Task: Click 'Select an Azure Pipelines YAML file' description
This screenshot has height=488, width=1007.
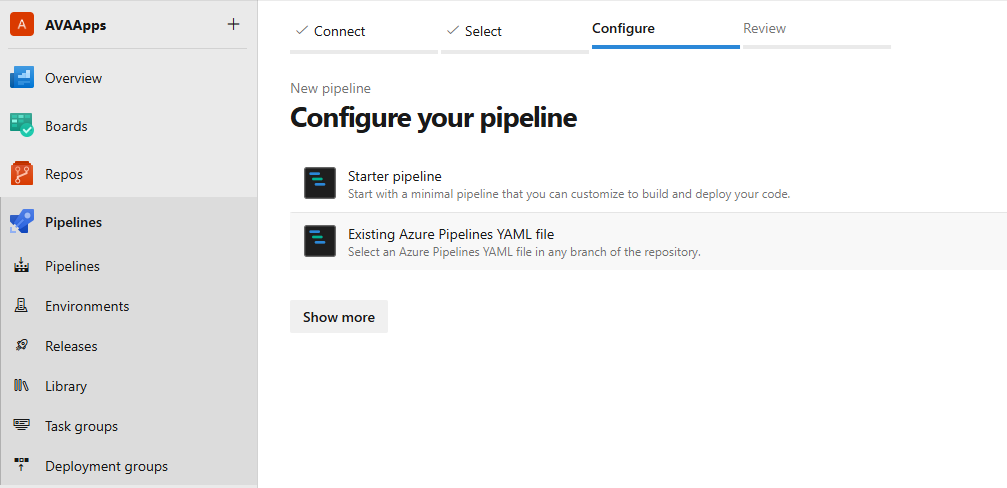Action: (524, 252)
